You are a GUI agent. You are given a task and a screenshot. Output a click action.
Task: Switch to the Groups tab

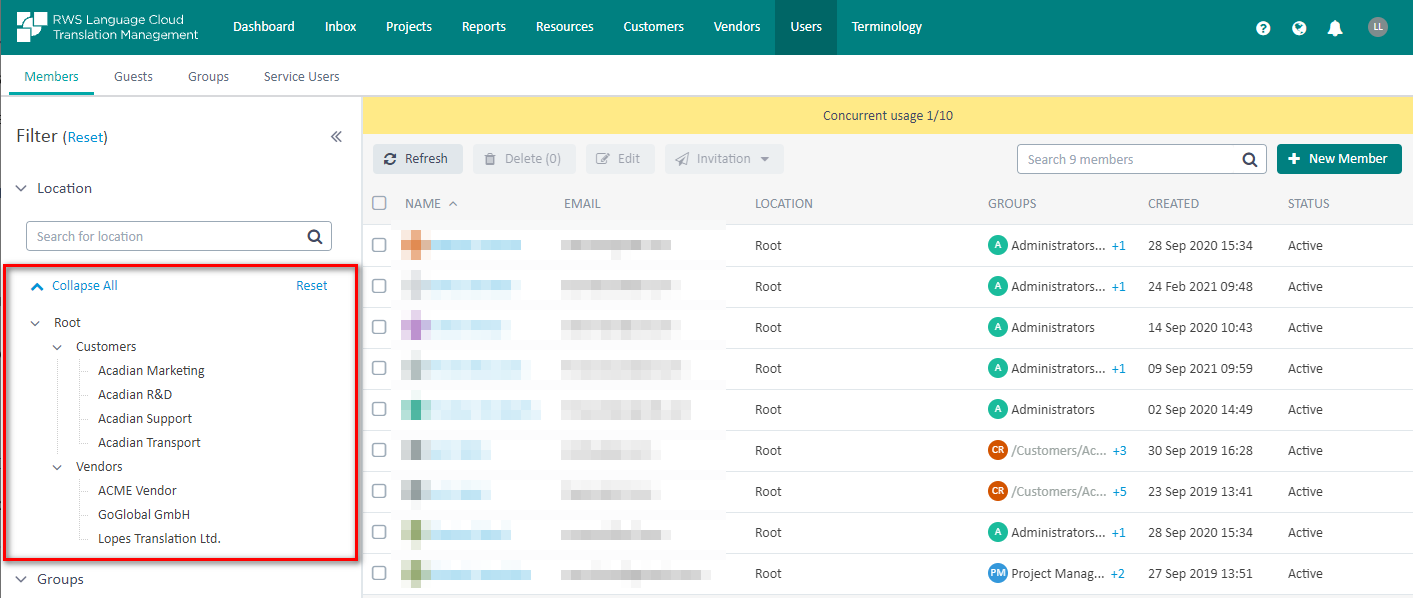pyautogui.click(x=208, y=76)
